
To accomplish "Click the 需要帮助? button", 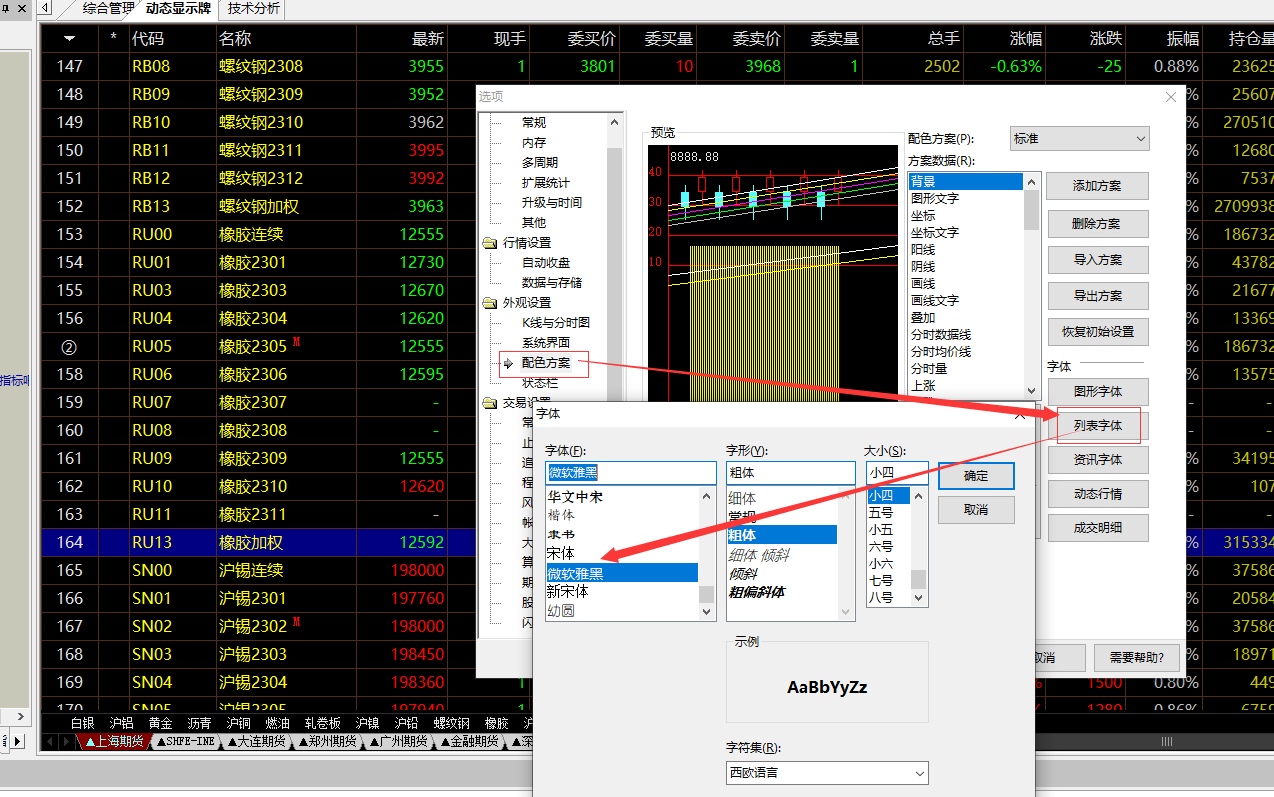I will click(x=1136, y=657).
